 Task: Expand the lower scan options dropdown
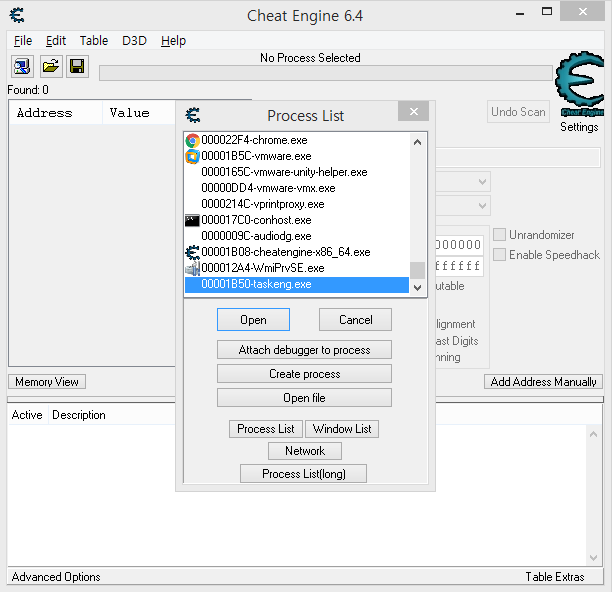point(482,206)
